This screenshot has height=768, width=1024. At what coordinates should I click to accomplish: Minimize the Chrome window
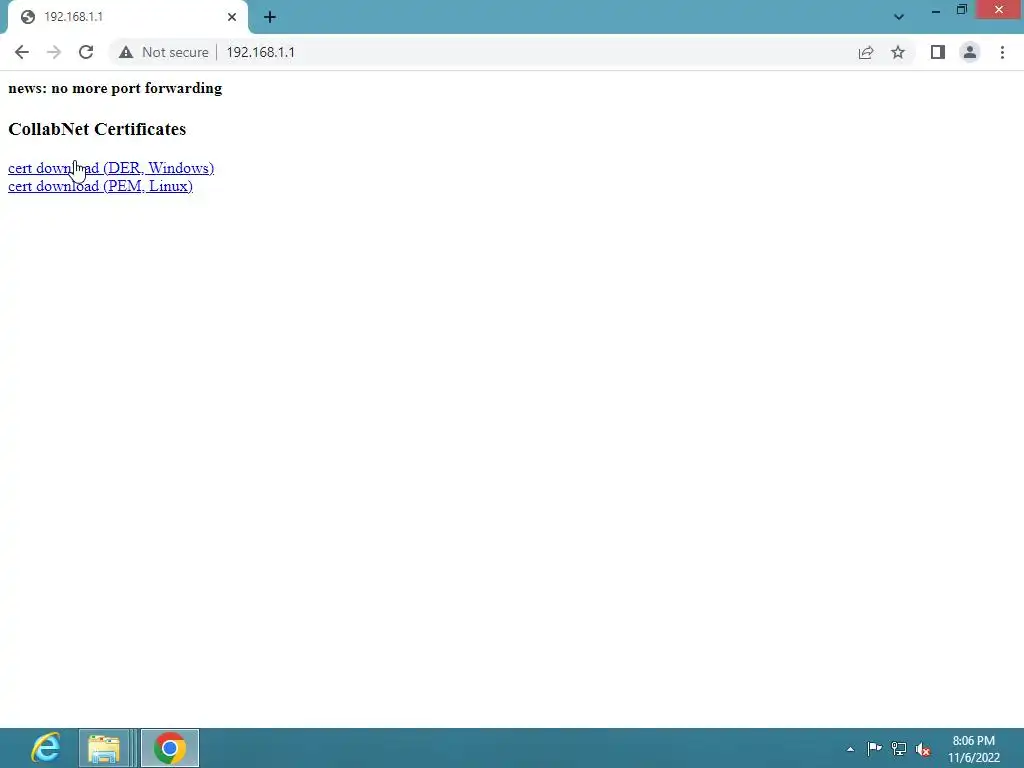point(936,10)
